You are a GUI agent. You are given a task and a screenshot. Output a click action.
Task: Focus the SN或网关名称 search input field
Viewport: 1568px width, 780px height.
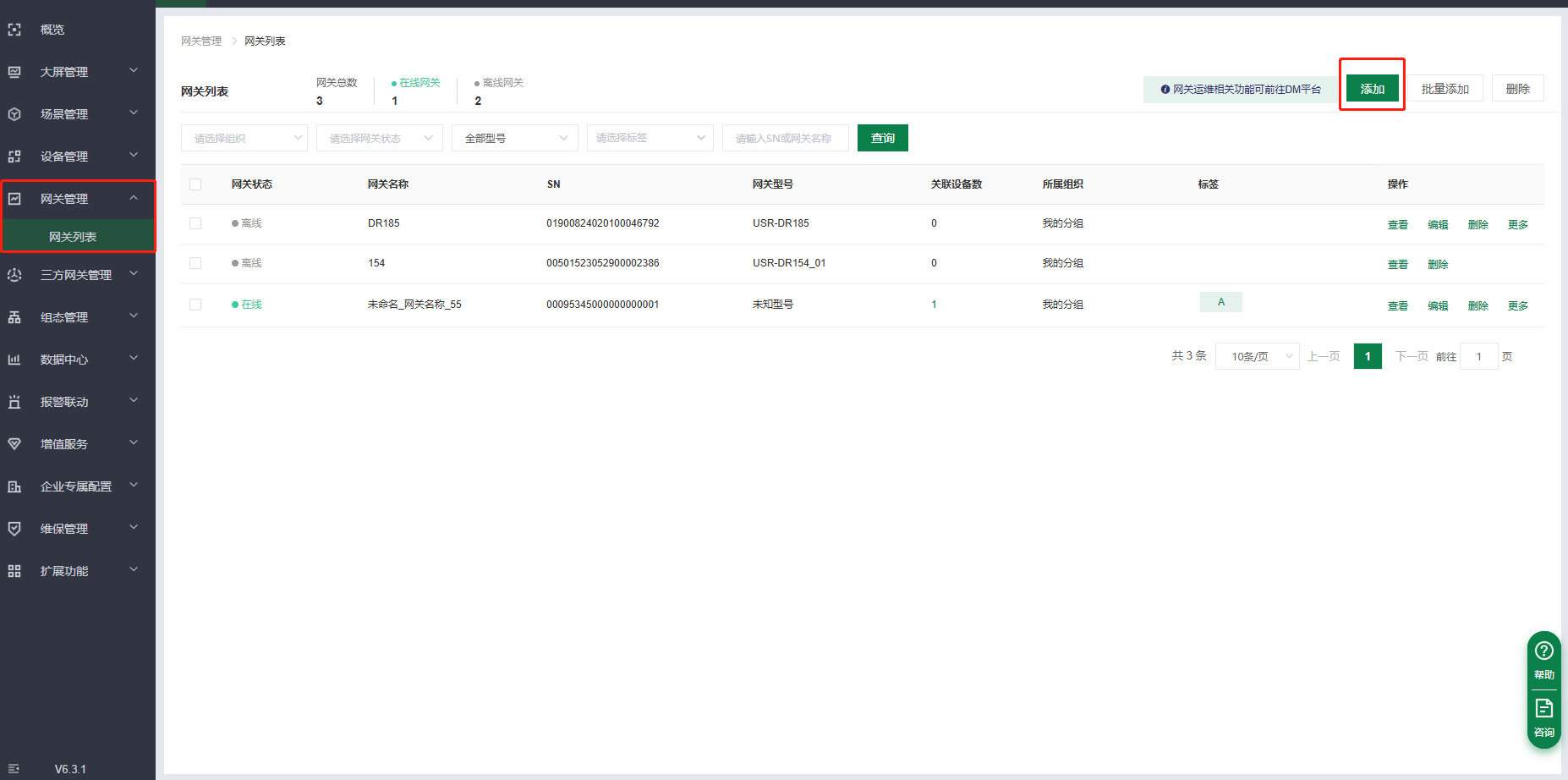[x=785, y=138]
